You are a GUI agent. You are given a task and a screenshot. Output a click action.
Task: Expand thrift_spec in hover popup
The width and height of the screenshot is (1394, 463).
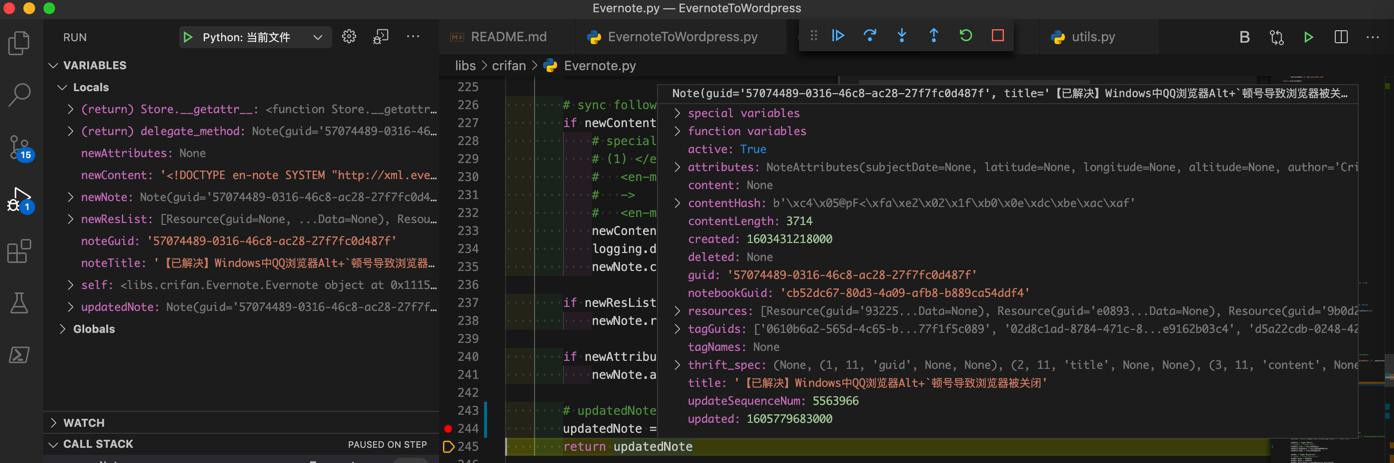click(x=677, y=365)
